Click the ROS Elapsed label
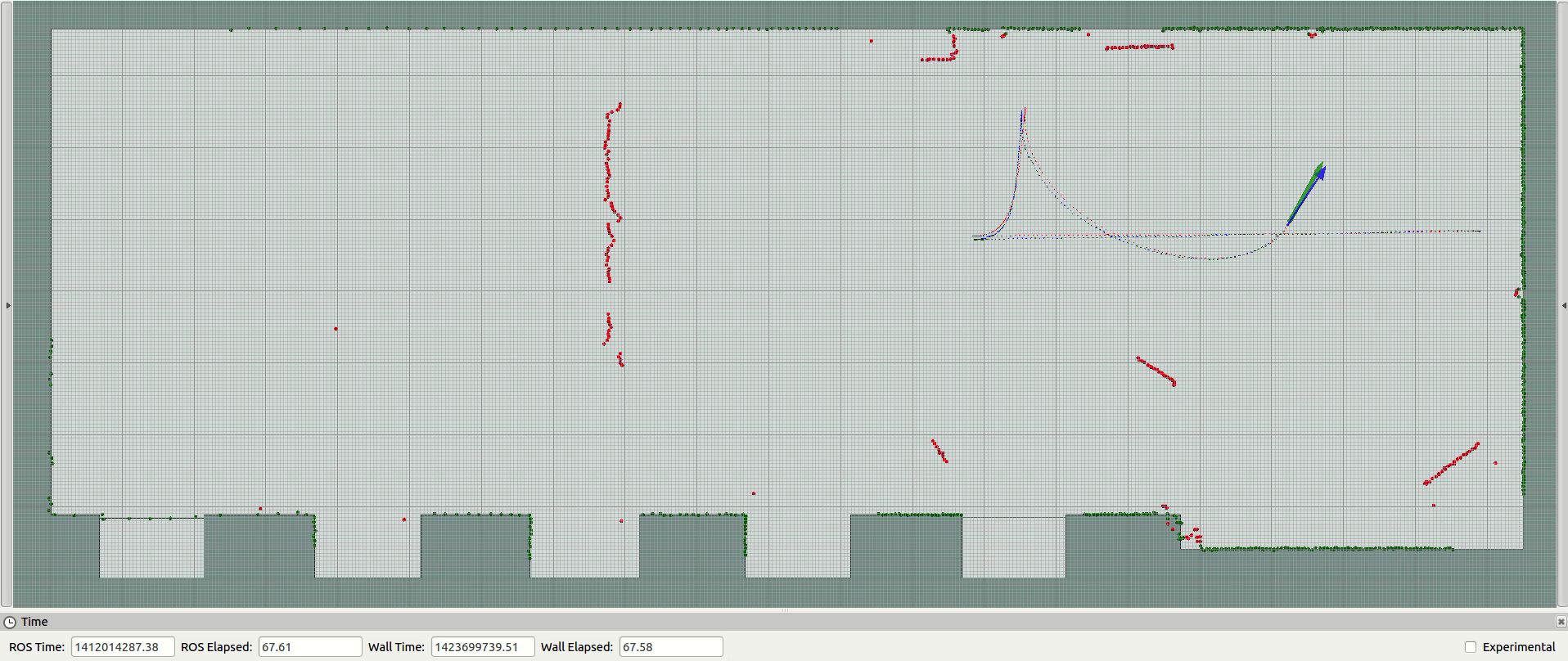This screenshot has height=661, width=1568. pyautogui.click(x=216, y=647)
